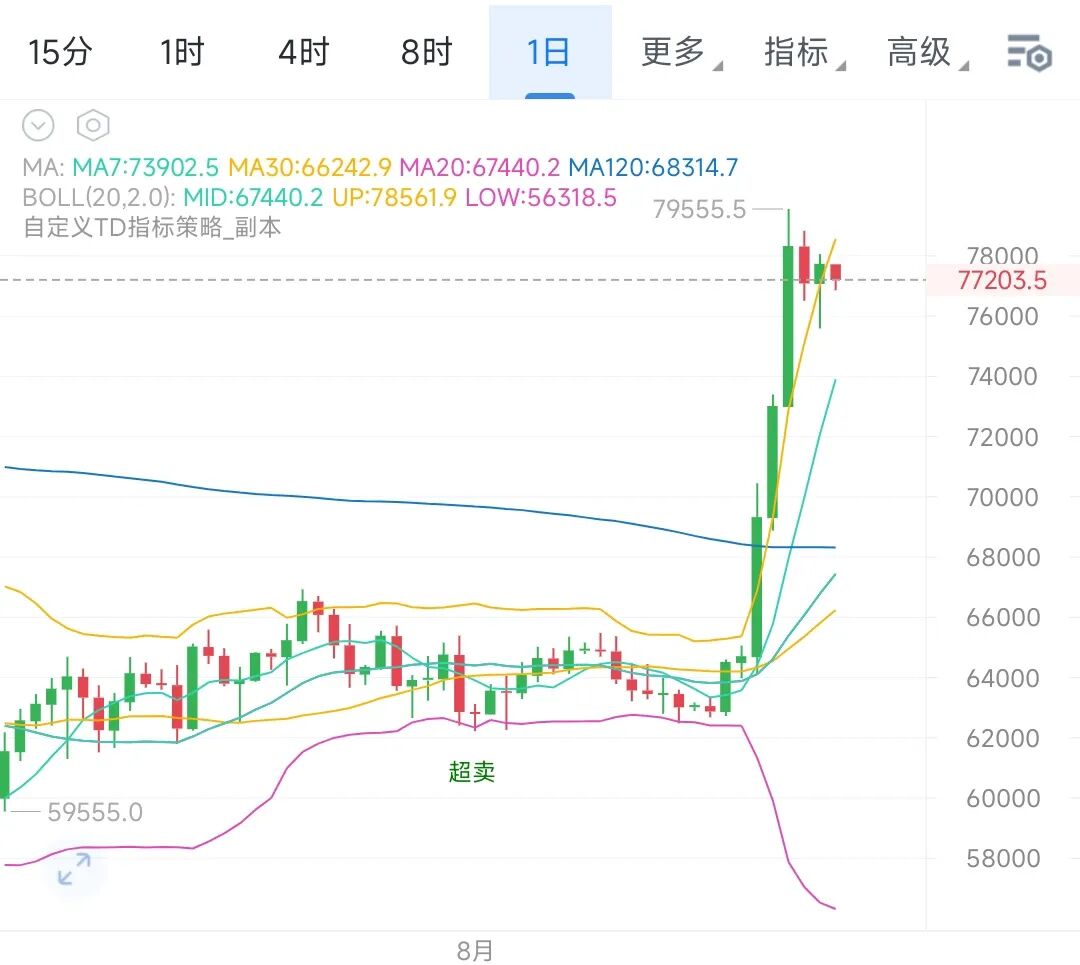Image resolution: width=1080 pixels, height=965 pixels.
Task: Click the current price tag 77203.5
Action: 1002,280
